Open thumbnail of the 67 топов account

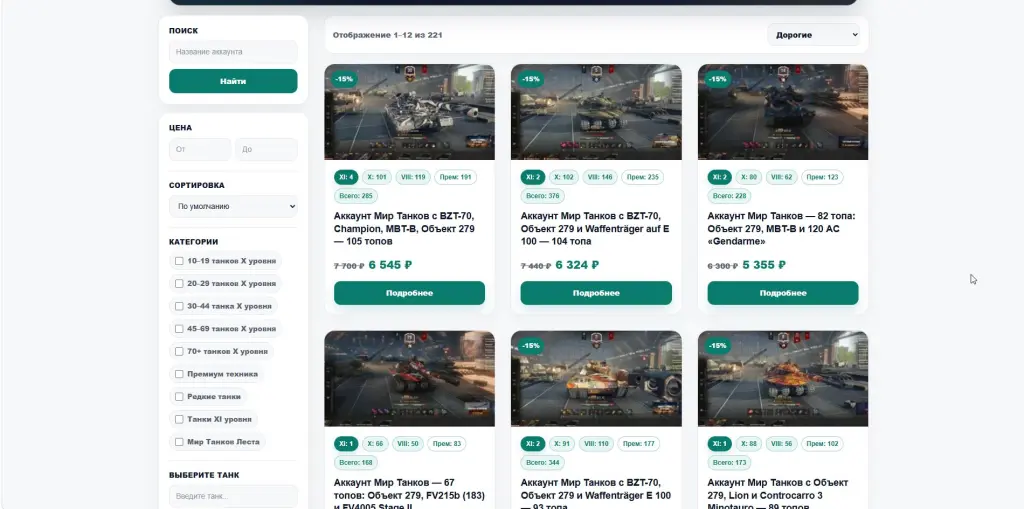pyautogui.click(x=409, y=378)
